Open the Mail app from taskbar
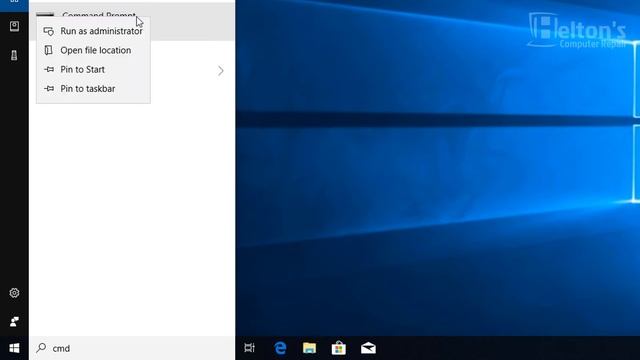 [x=368, y=348]
